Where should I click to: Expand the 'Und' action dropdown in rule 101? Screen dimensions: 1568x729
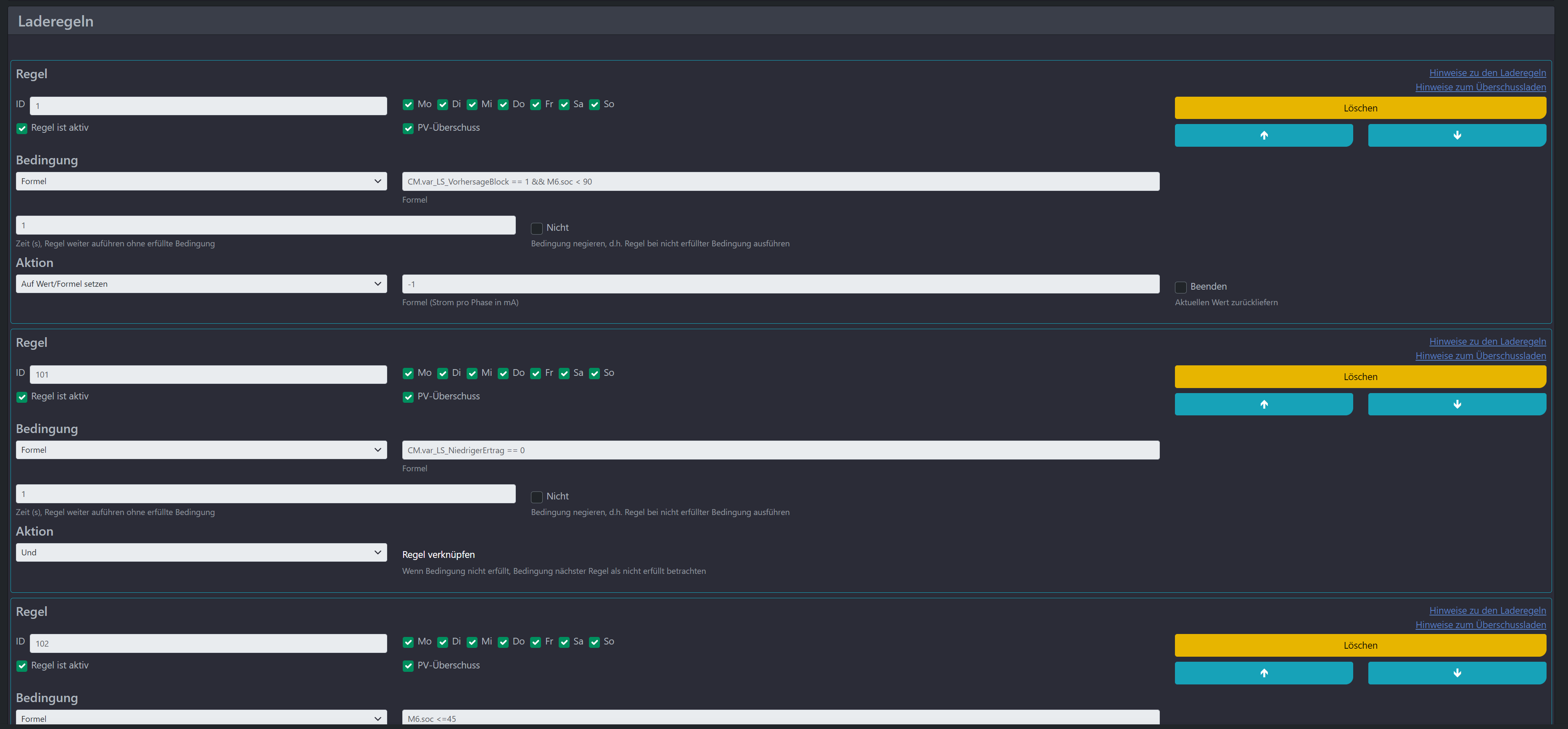pyautogui.click(x=201, y=552)
